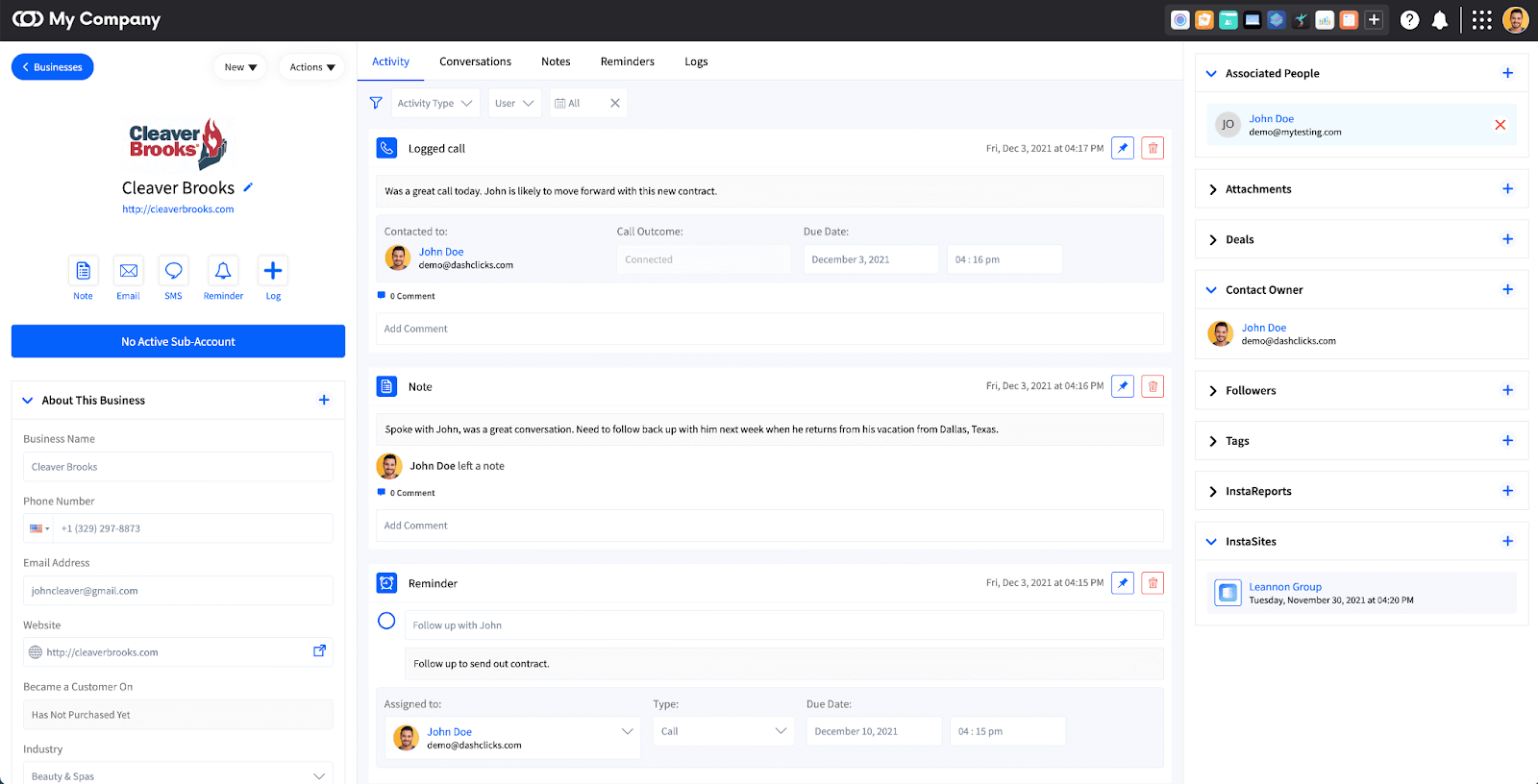
Task: Open the reminder Type dropdown showing Call
Action: click(724, 731)
